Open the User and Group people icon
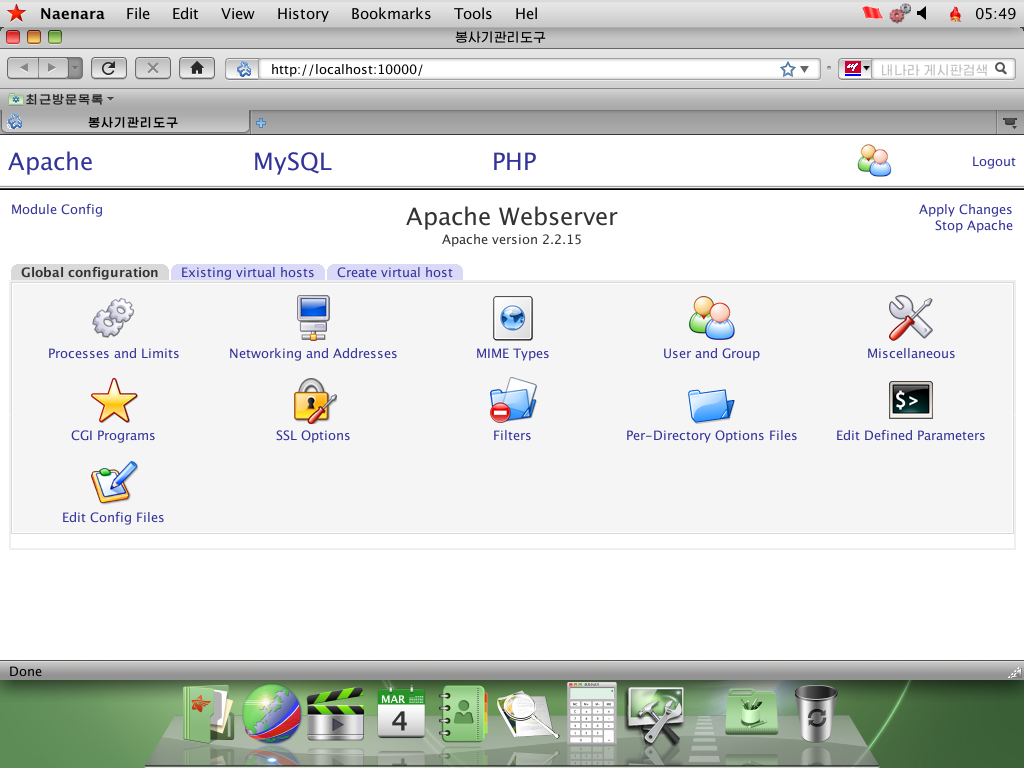 tap(711, 318)
